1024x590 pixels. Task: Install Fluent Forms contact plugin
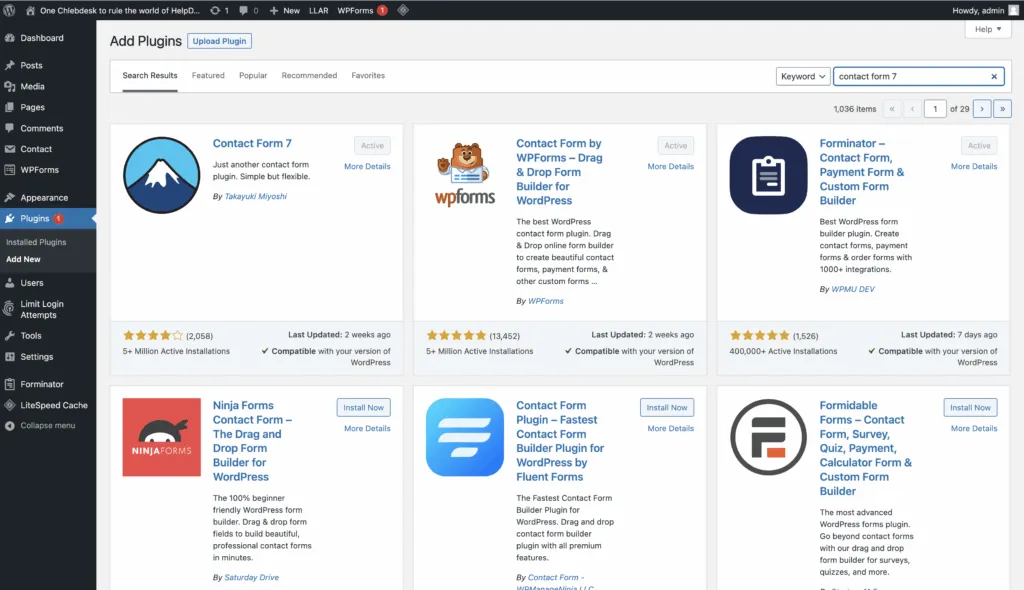(667, 408)
